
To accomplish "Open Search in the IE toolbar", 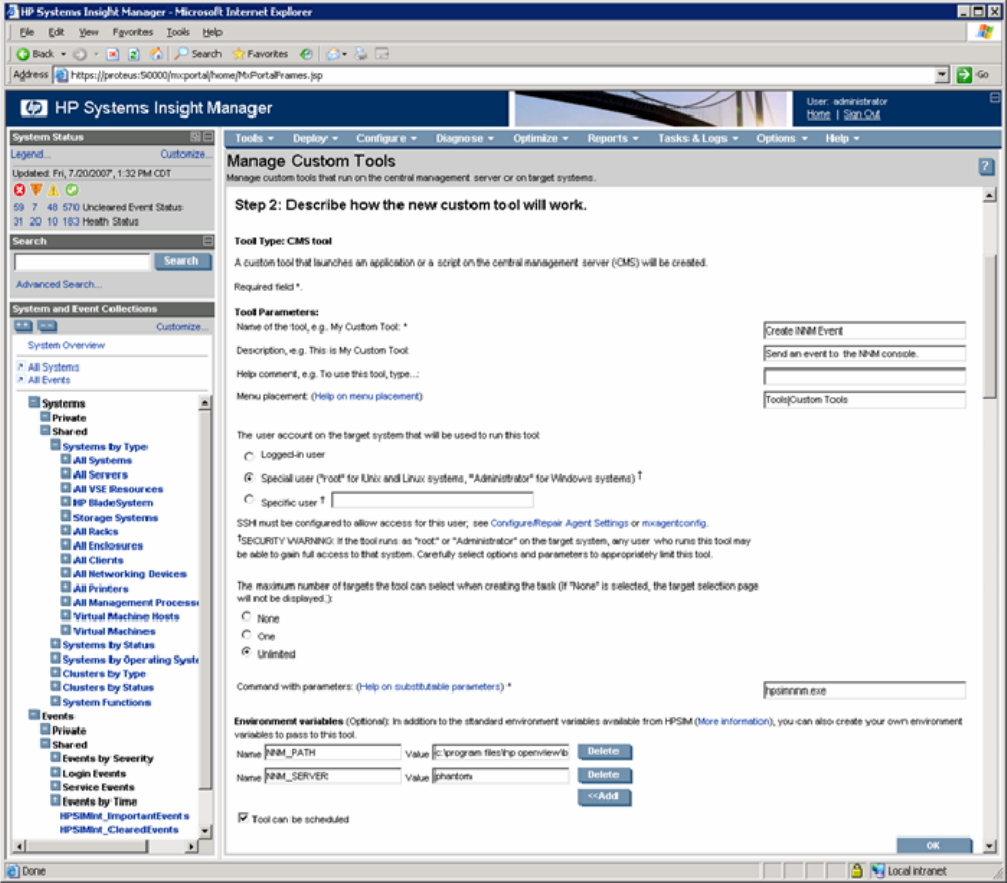I will [x=198, y=54].
